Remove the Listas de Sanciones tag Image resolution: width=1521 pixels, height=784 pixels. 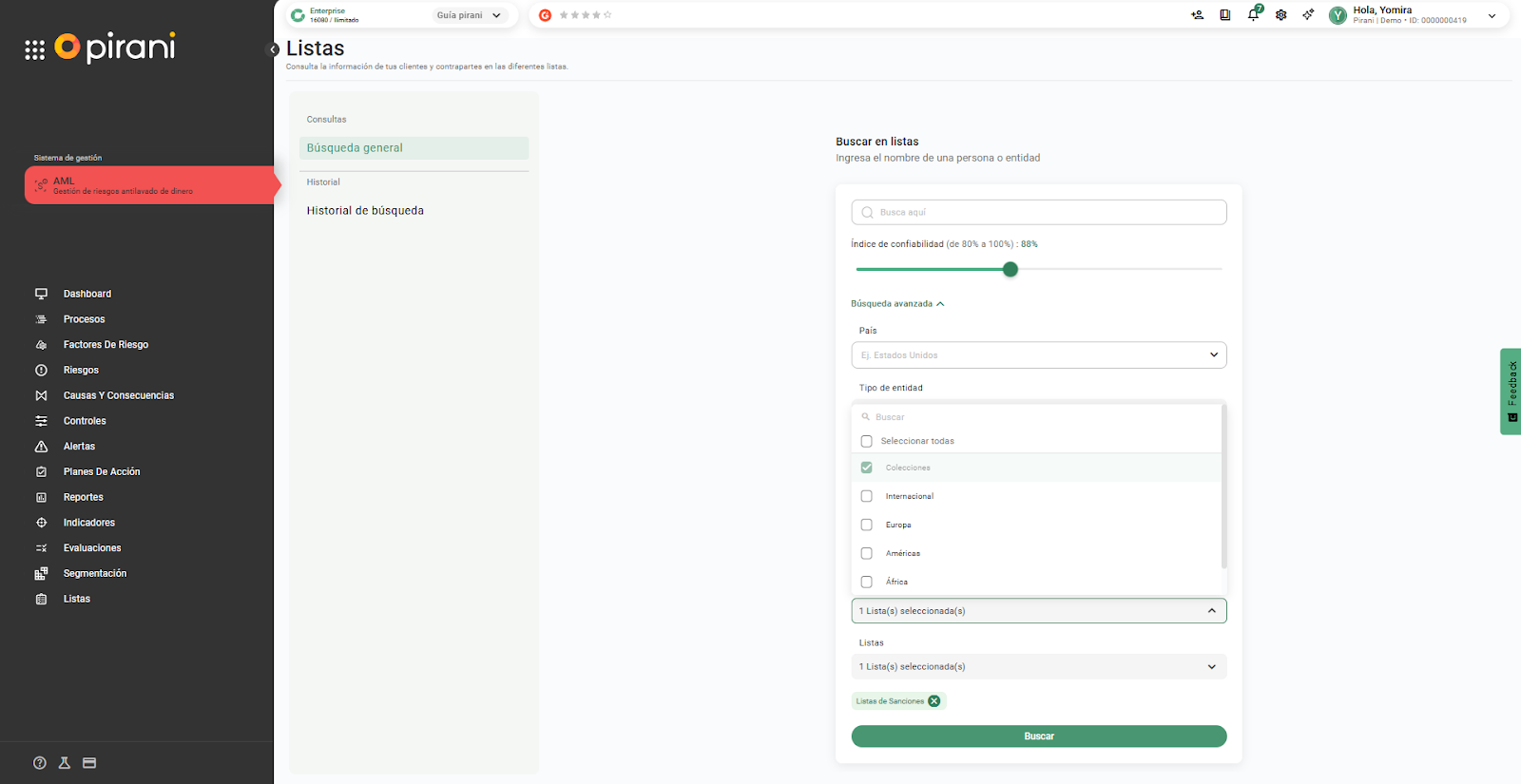[934, 701]
